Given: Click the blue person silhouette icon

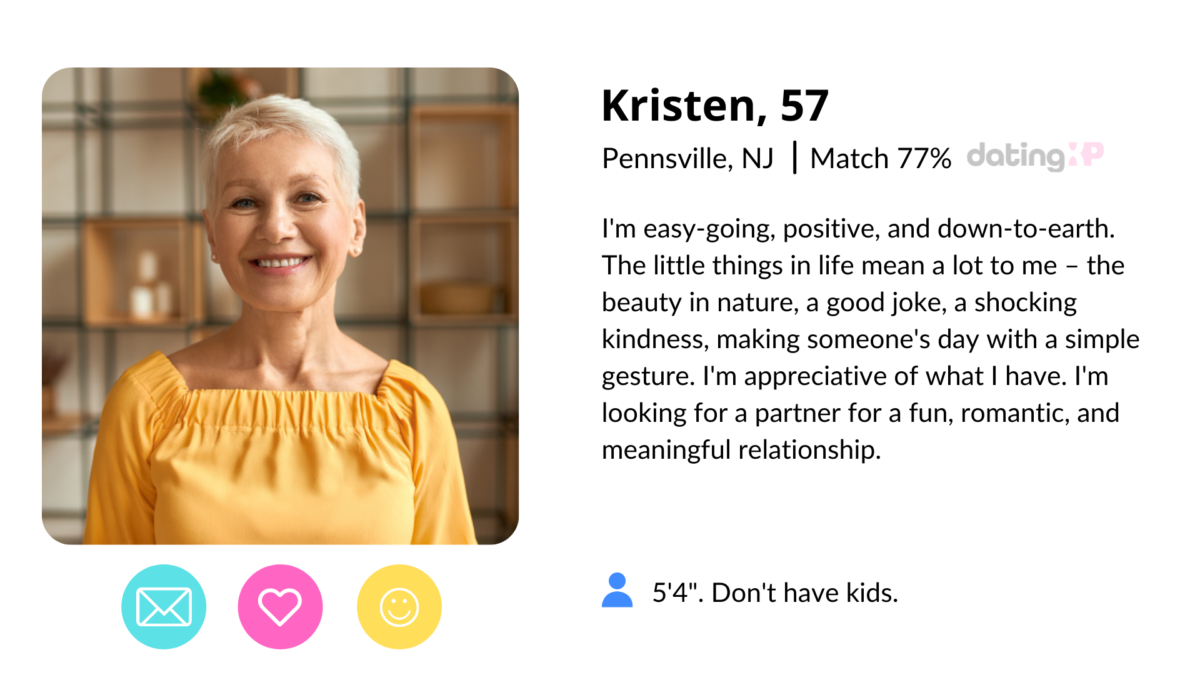Looking at the screenshot, I should (618, 591).
